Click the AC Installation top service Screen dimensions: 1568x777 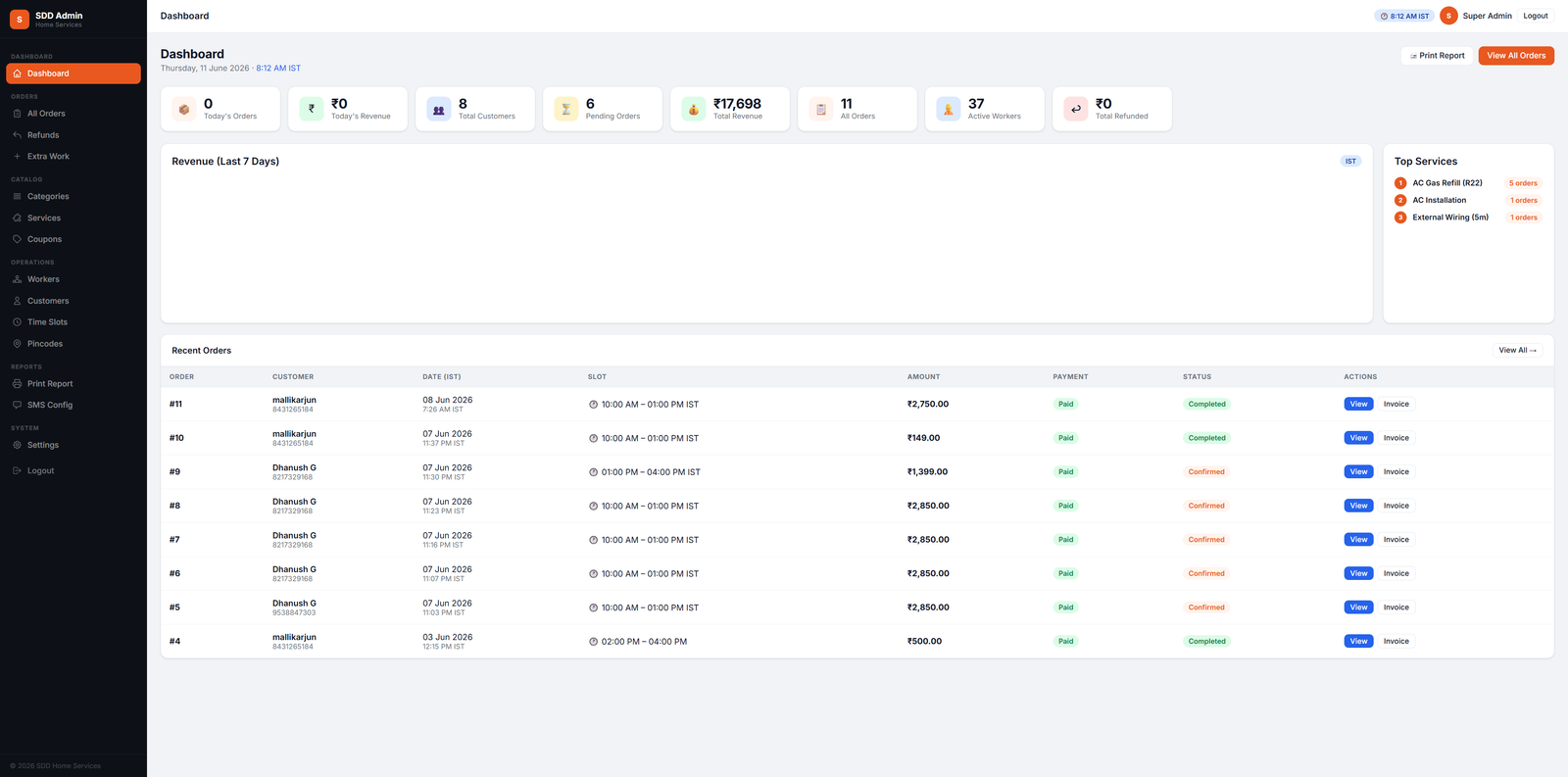[x=1440, y=200]
